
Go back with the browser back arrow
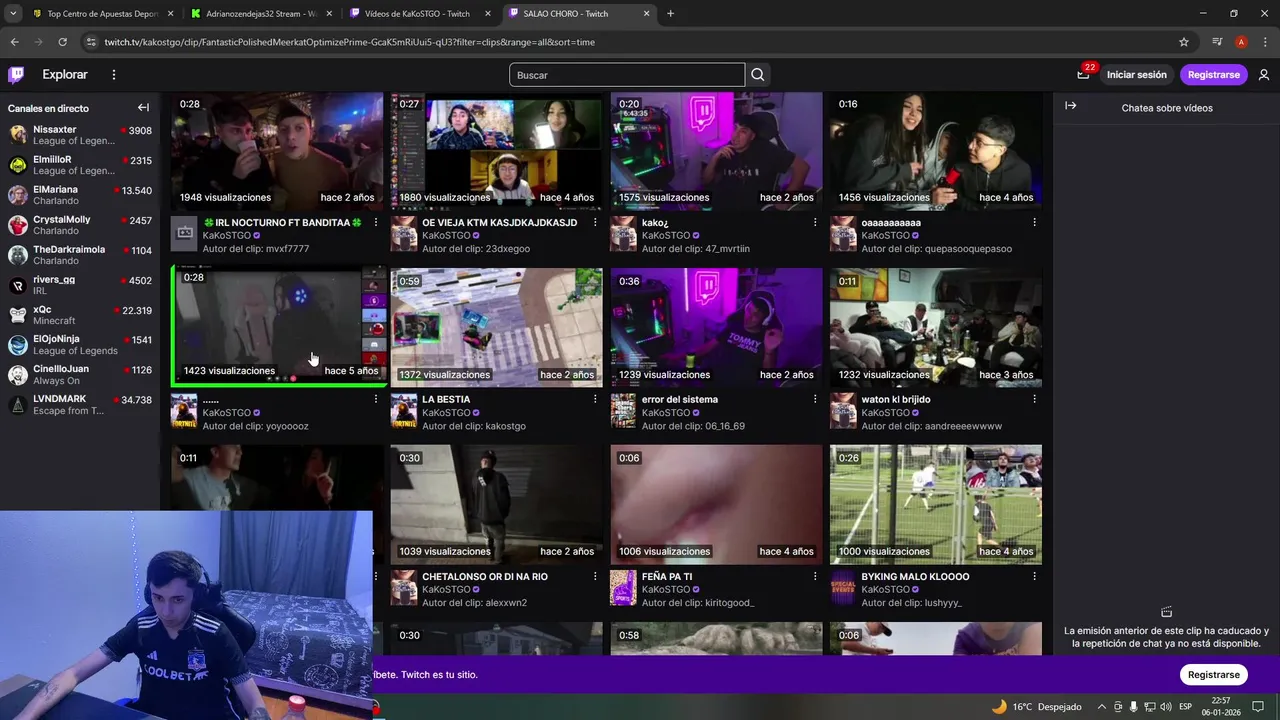click(14, 42)
